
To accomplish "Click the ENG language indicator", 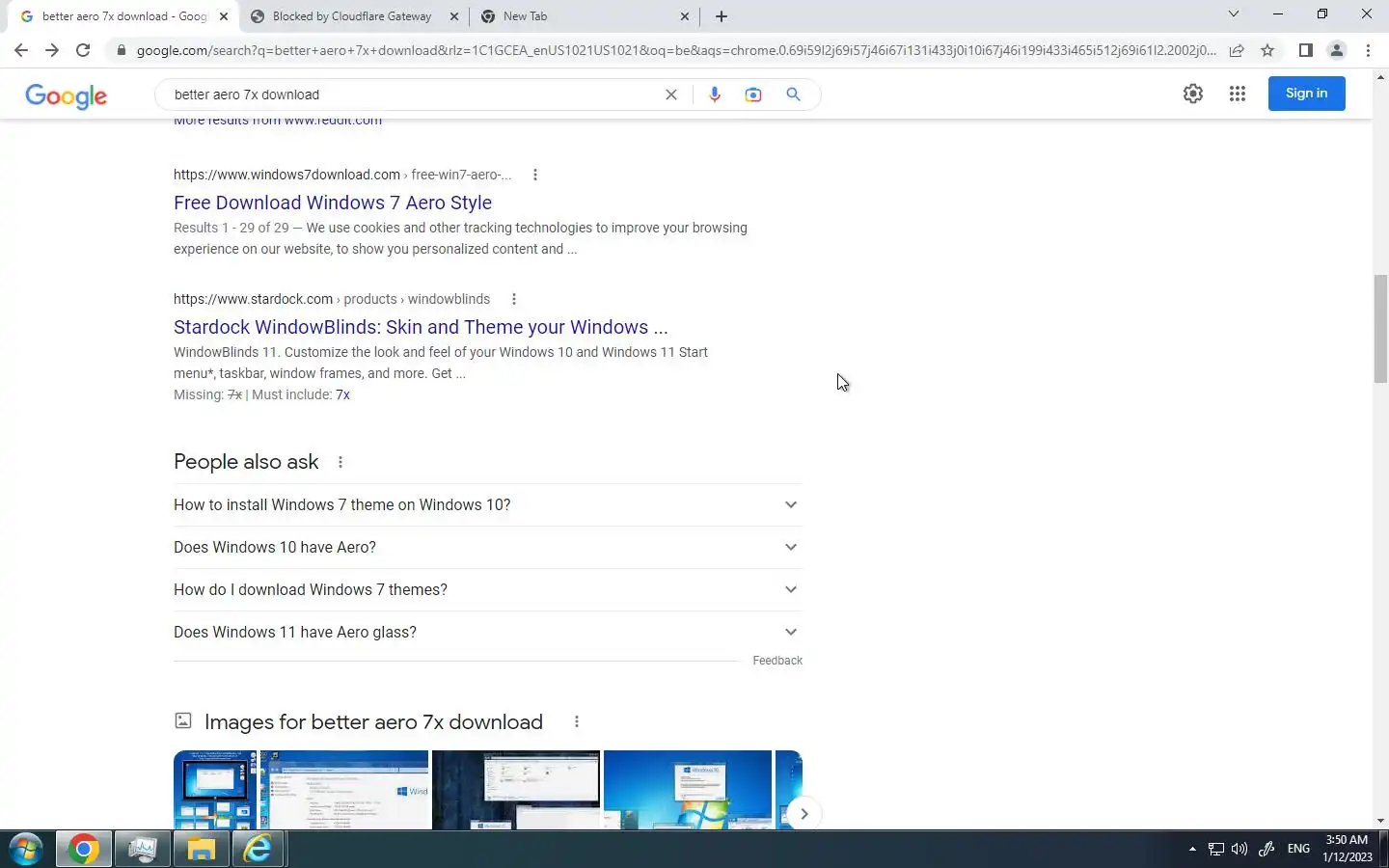I will pos(1298,849).
